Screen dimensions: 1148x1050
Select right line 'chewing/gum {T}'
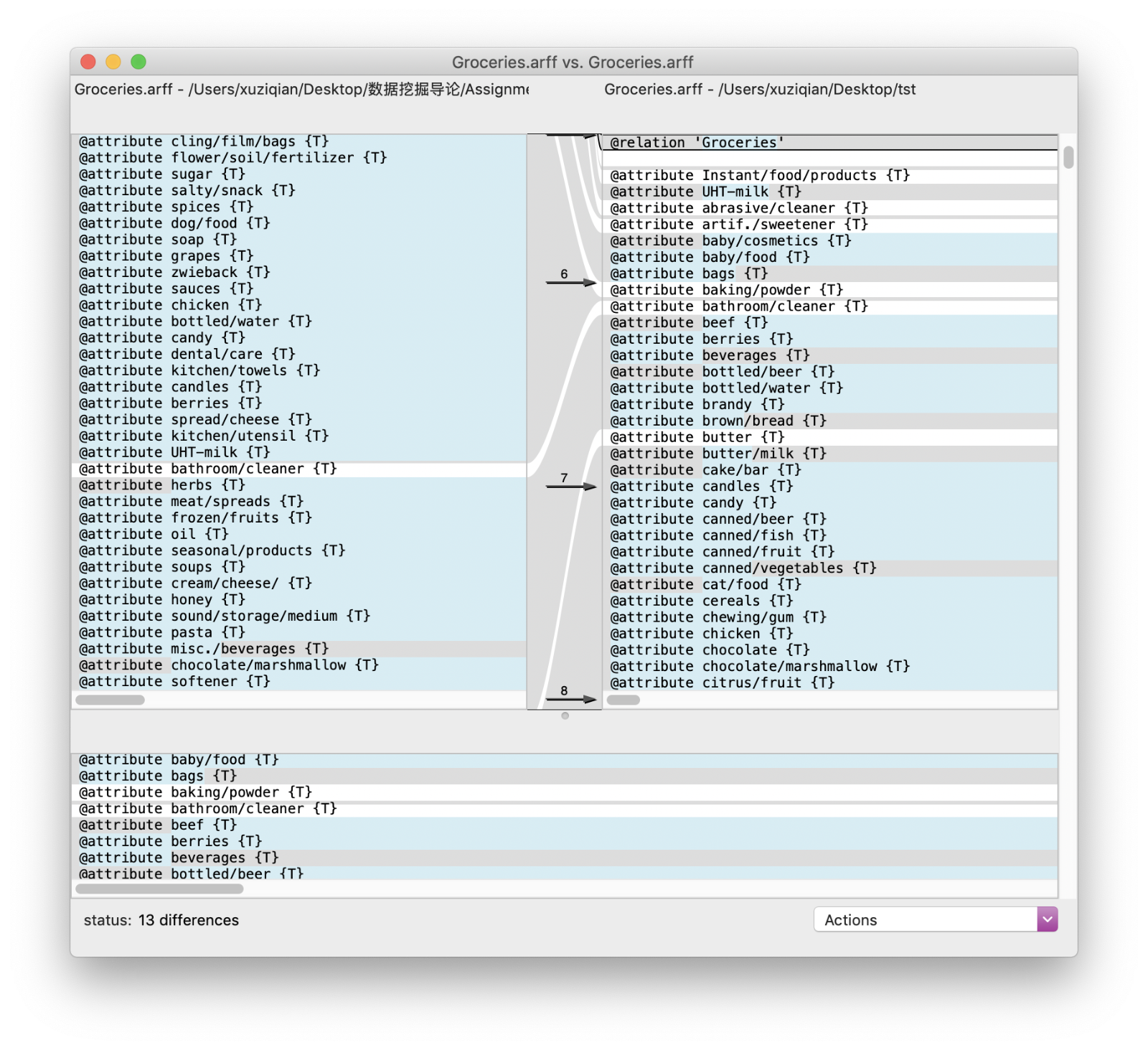point(830,618)
